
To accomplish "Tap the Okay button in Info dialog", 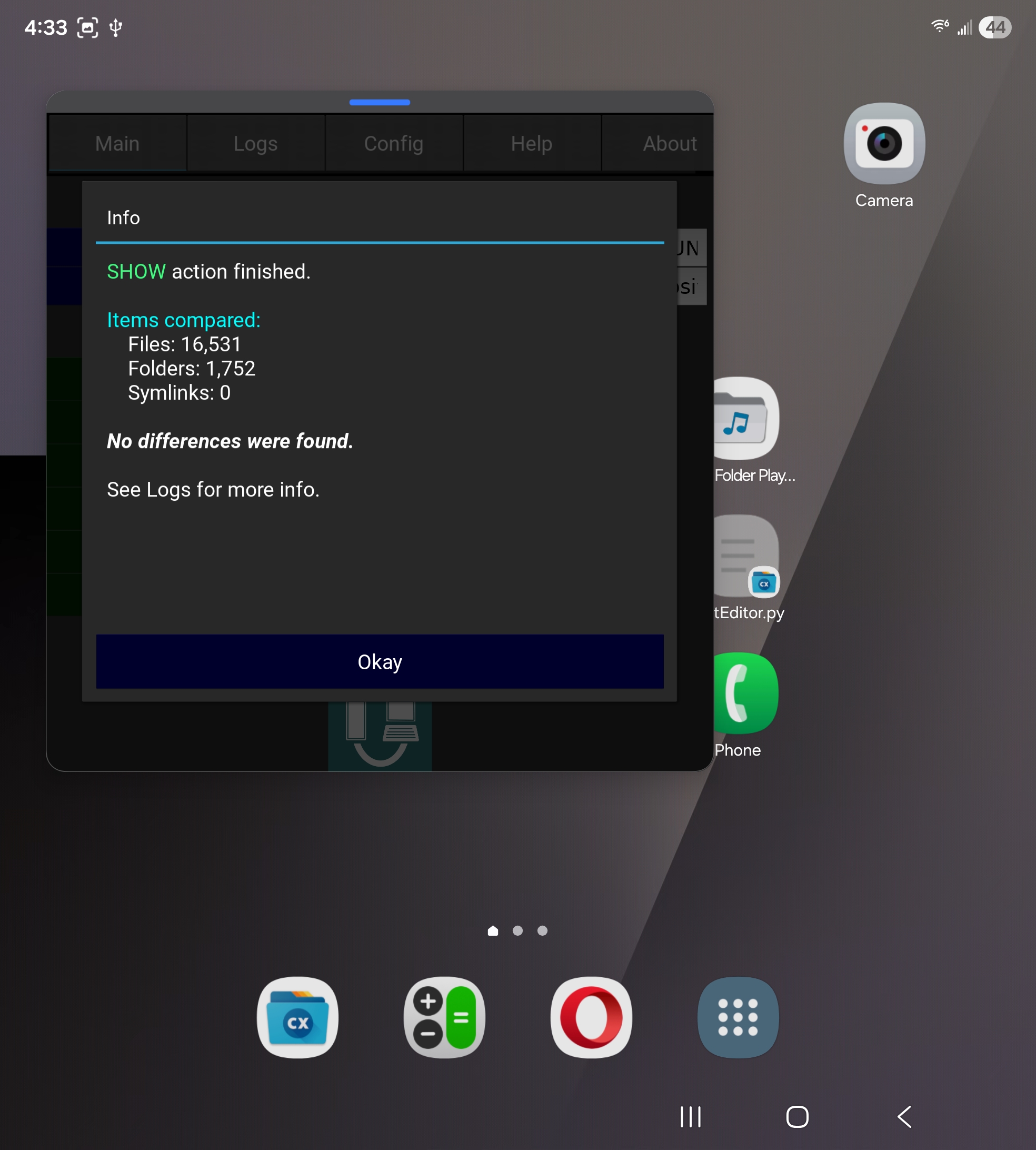I will tap(380, 662).
